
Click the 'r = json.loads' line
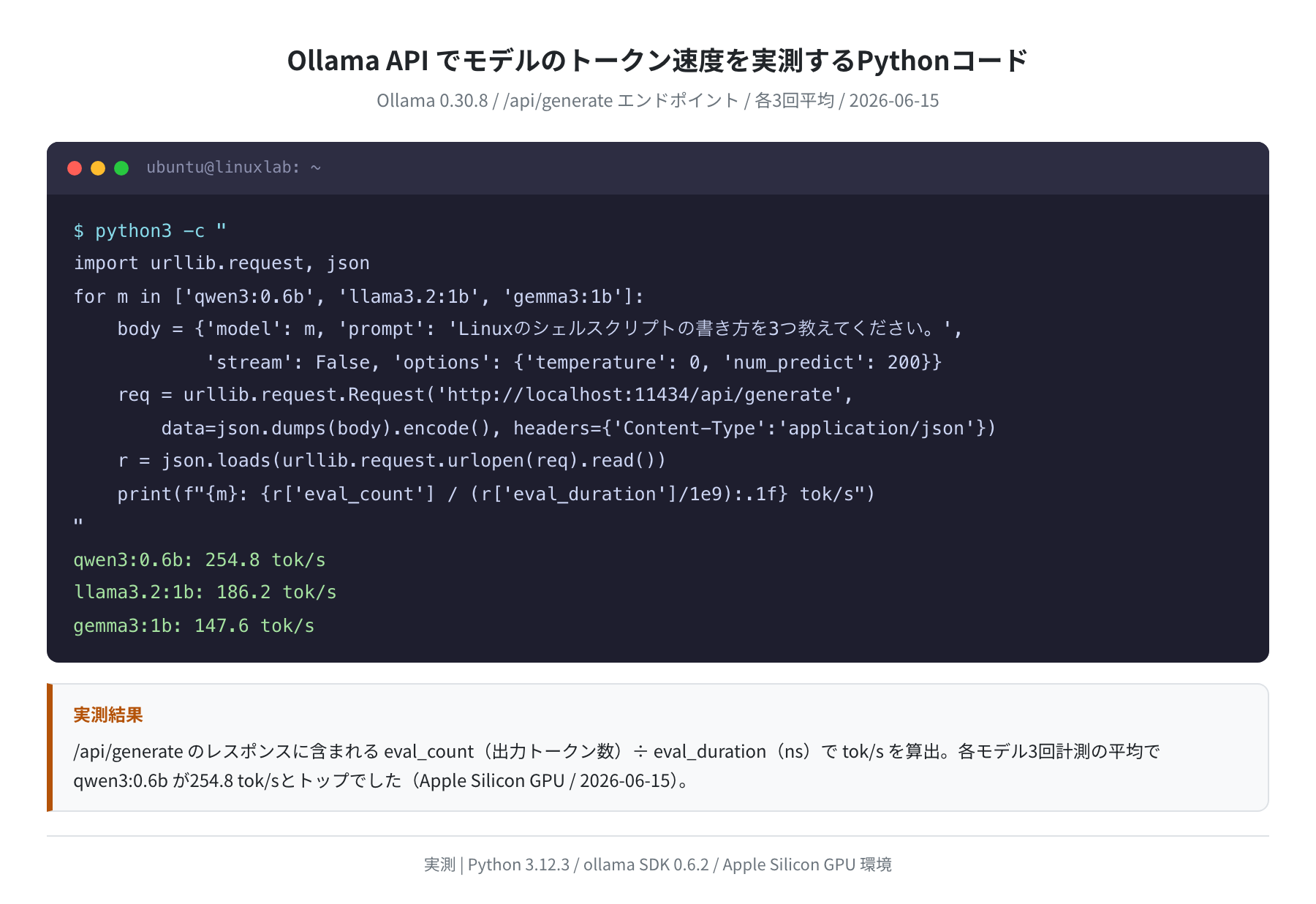[392, 461]
